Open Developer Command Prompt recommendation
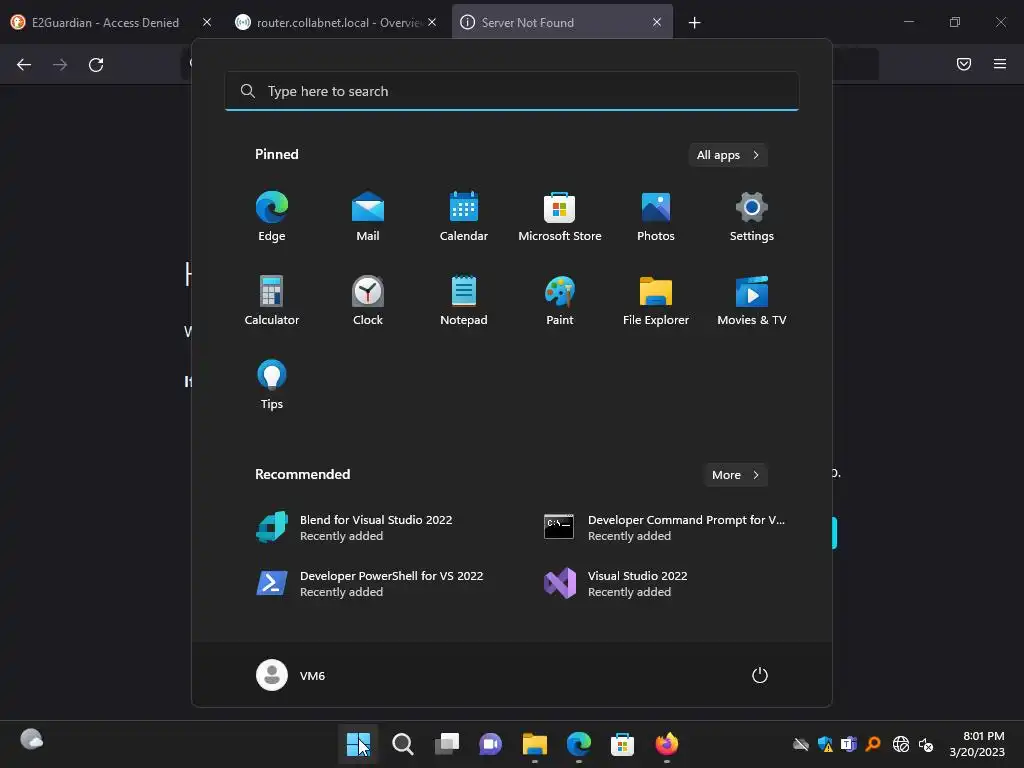This screenshot has width=1024, height=768. click(x=664, y=528)
